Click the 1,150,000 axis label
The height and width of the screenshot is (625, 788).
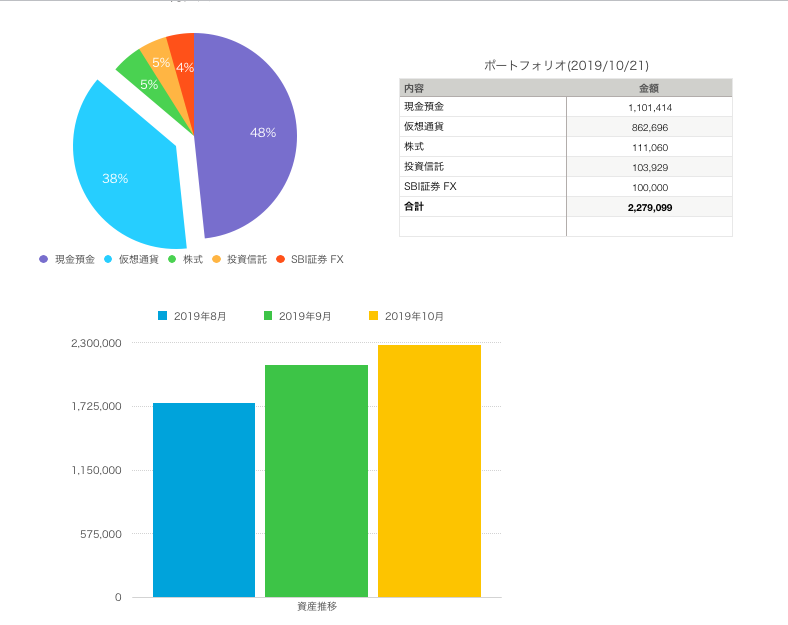point(96,470)
